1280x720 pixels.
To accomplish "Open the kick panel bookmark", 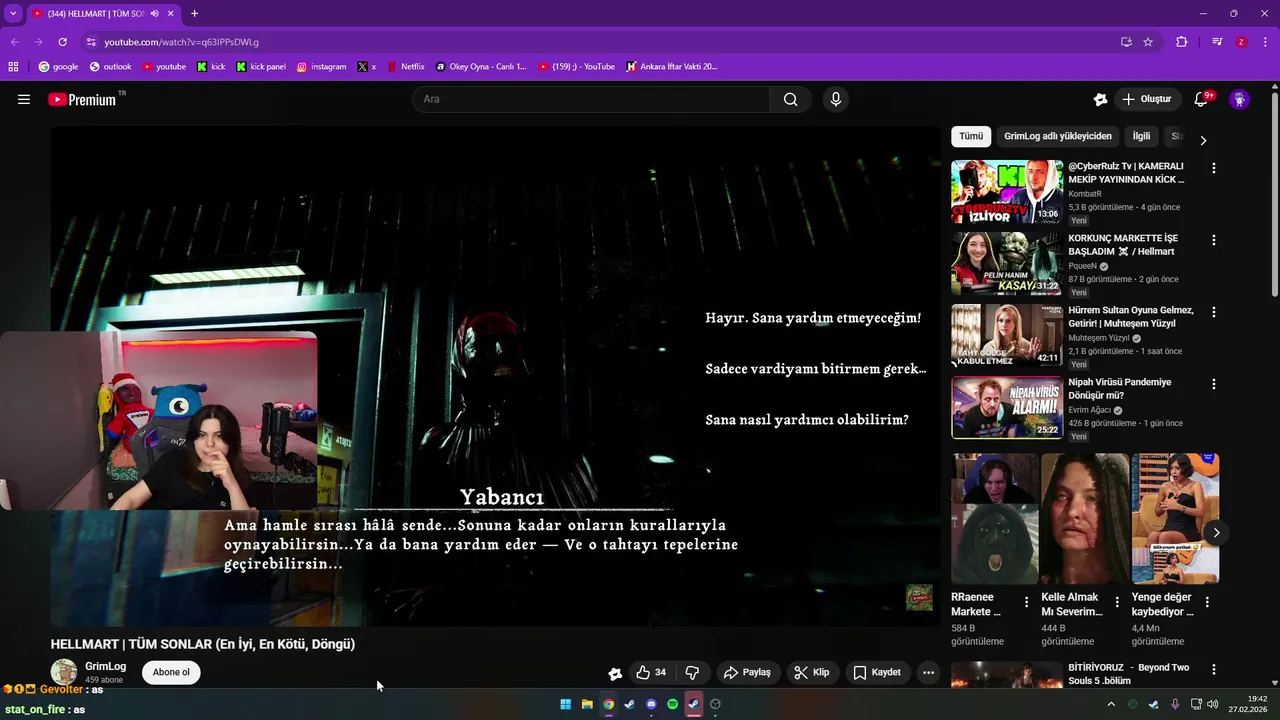I will point(260,67).
